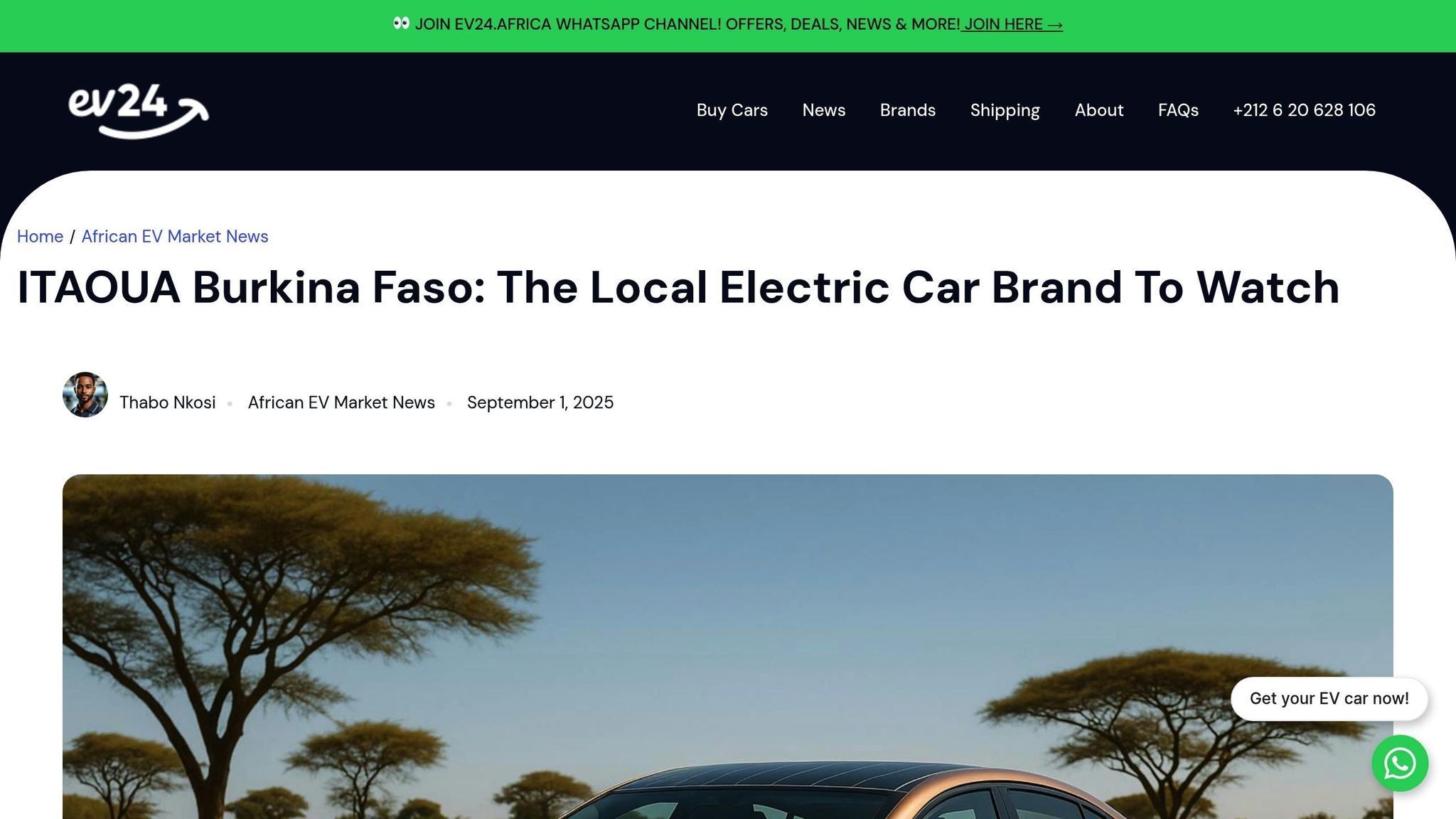Click the 'Get your EV car now!' bubble
Screen dimensions: 1456x819
(1329, 699)
